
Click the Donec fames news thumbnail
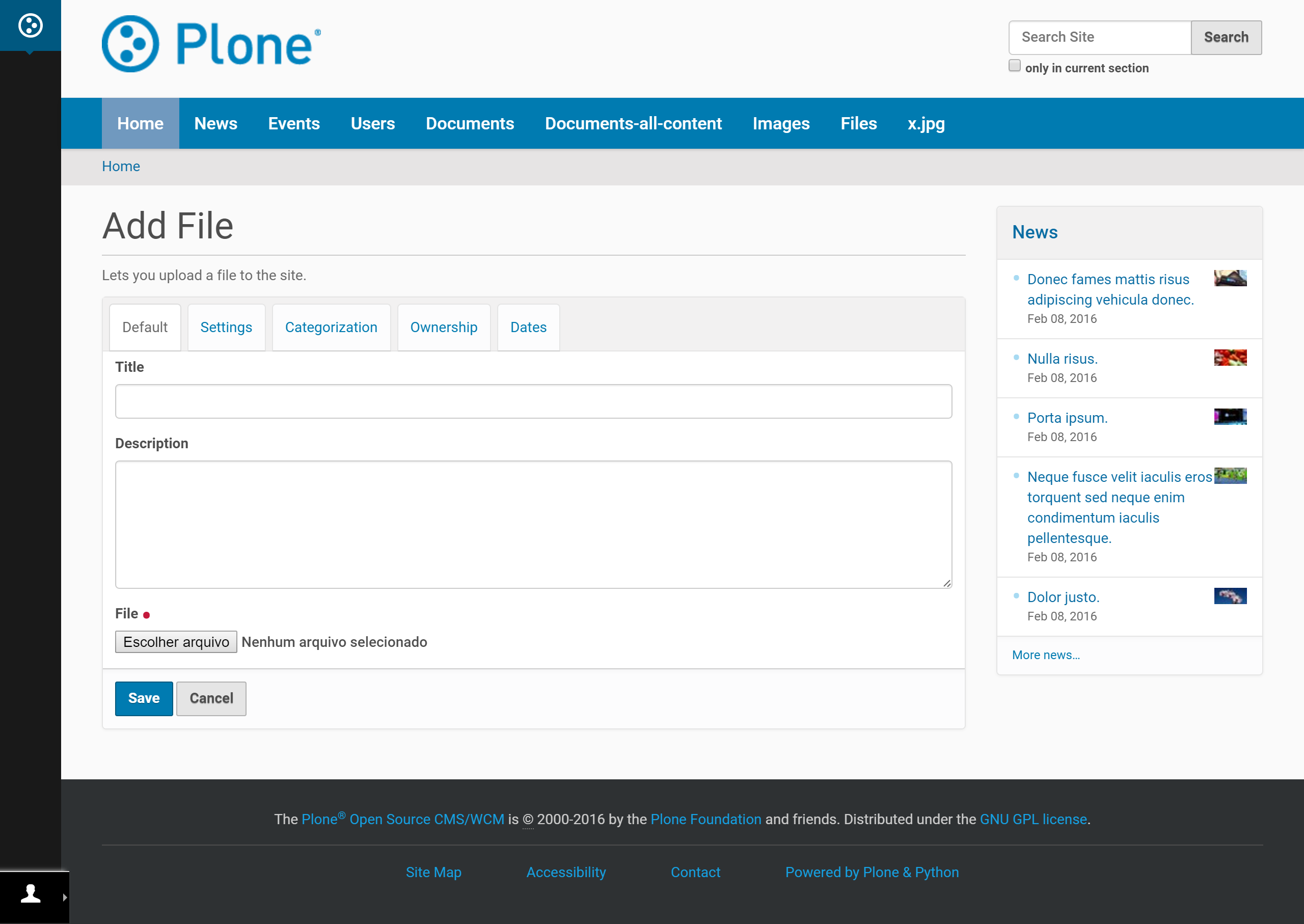(x=1230, y=278)
